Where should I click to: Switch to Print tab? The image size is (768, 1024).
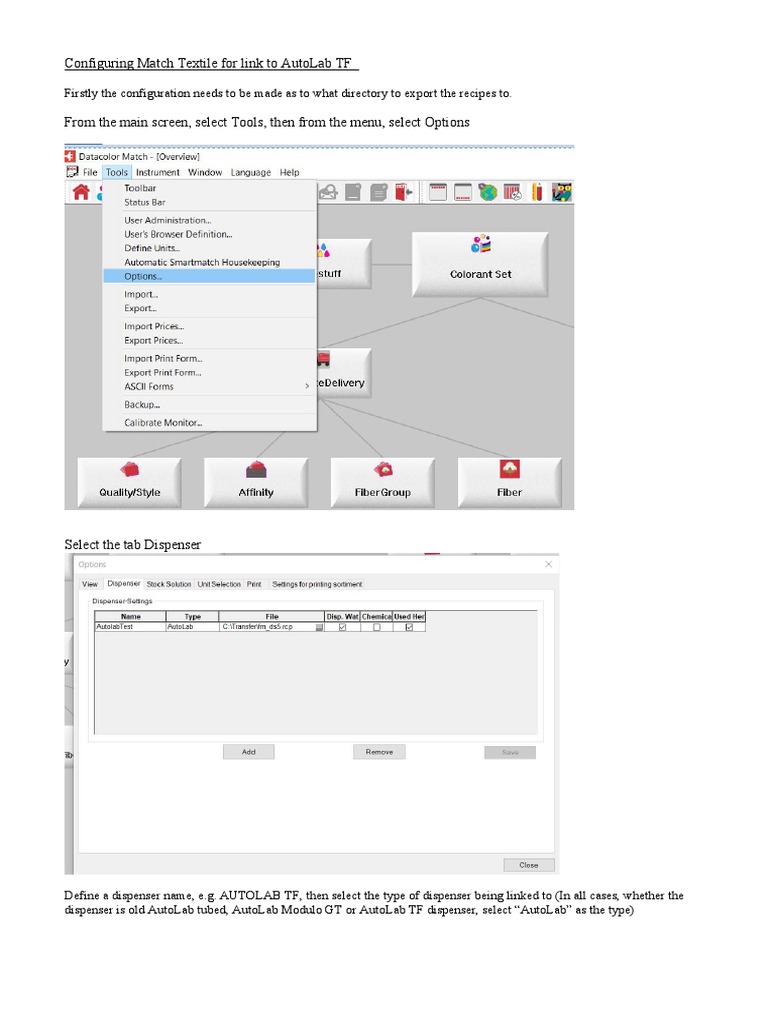[x=254, y=584]
